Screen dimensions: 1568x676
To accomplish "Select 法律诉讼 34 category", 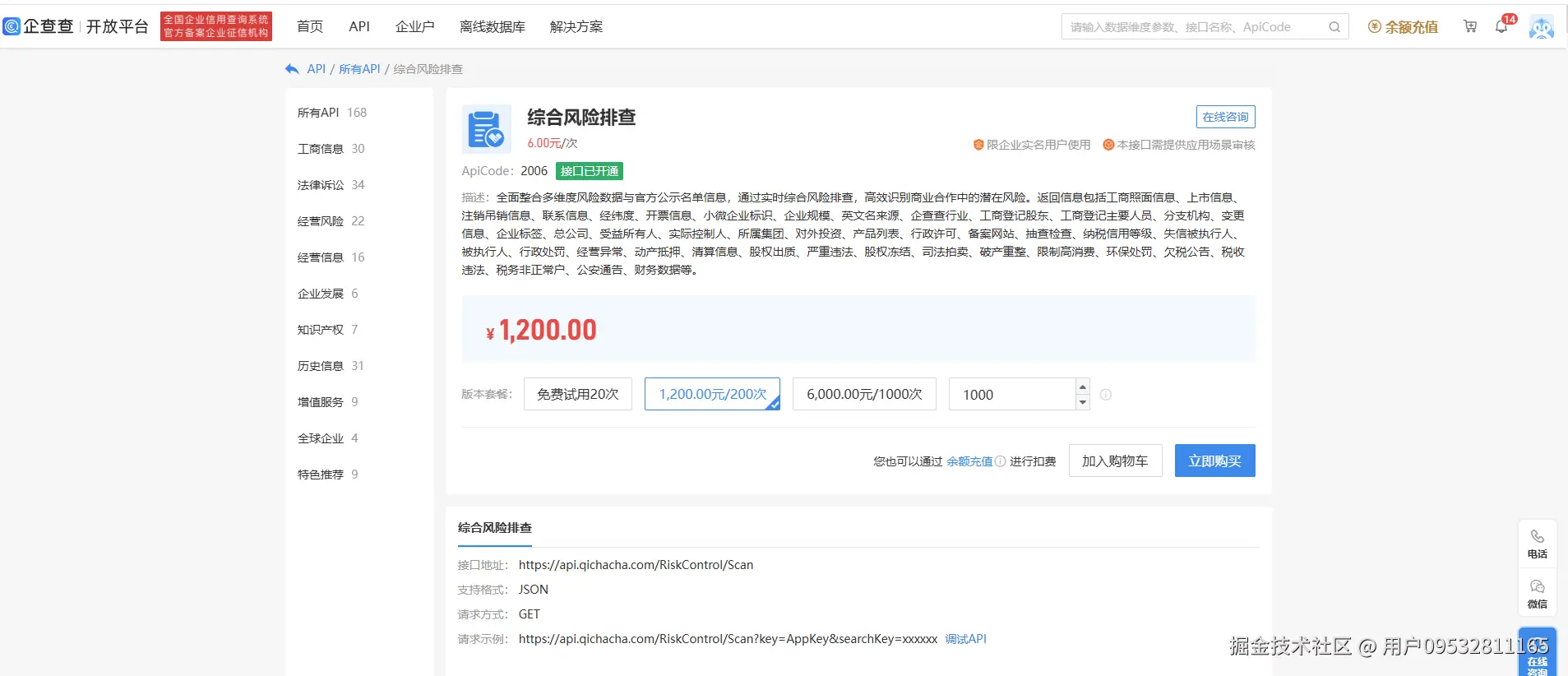I will (331, 185).
